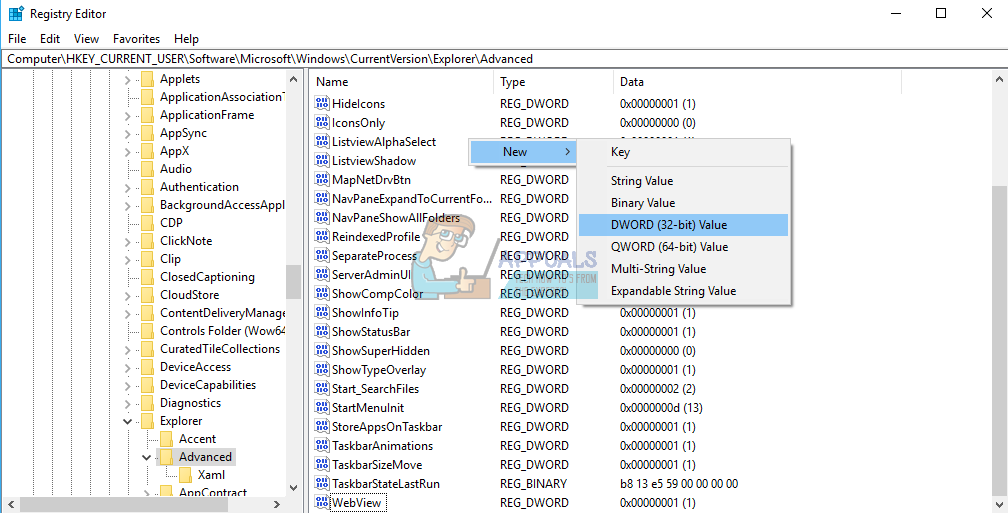This screenshot has width=1008, height=513.
Task: Select the CuratedTileCollections tree item
Action: [220, 349]
